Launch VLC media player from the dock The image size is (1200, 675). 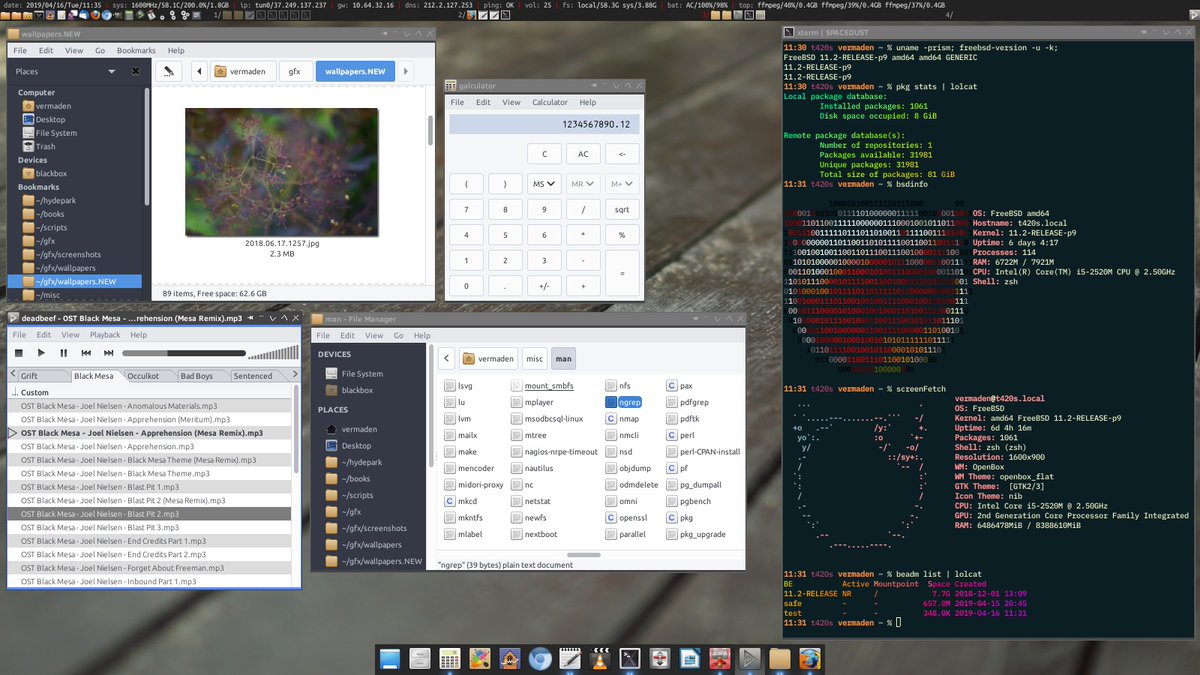[x=598, y=659]
